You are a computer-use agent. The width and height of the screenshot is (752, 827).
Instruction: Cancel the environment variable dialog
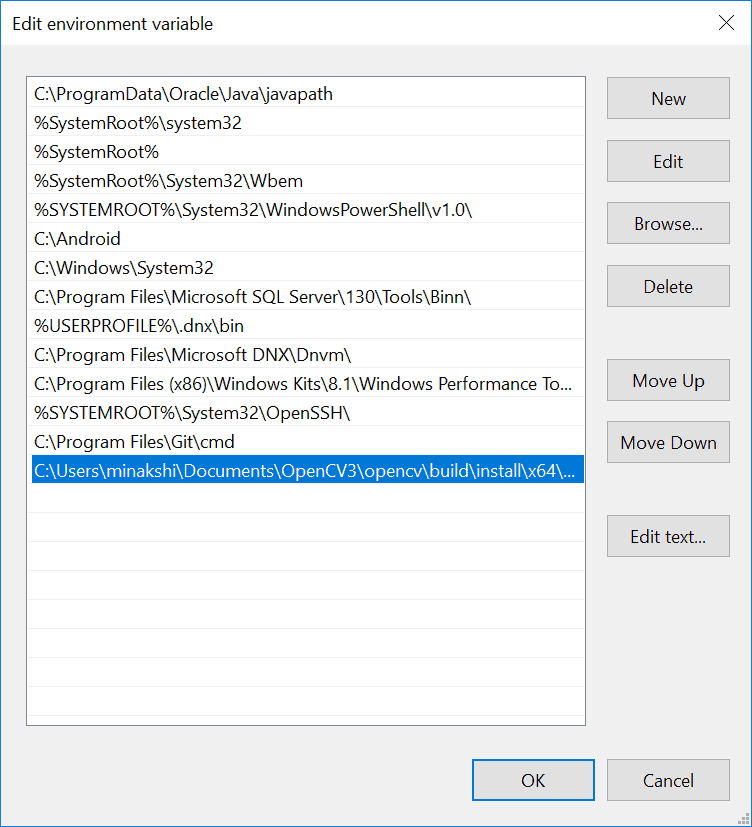point(668,780)
